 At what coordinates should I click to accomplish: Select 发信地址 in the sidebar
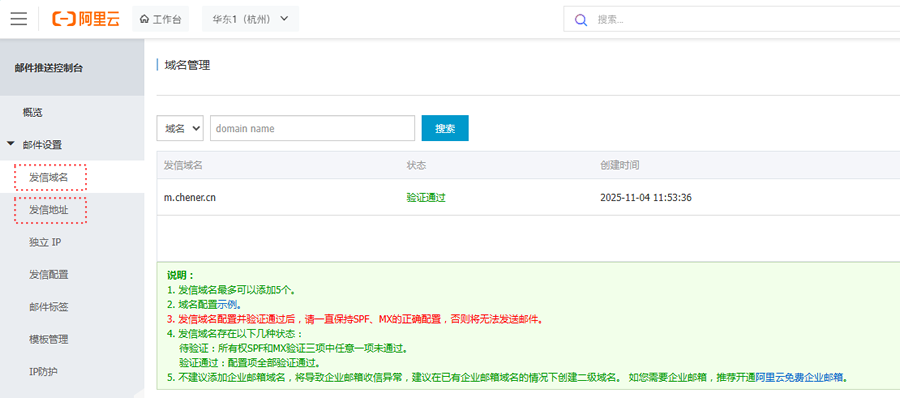(x=49, y=210)
